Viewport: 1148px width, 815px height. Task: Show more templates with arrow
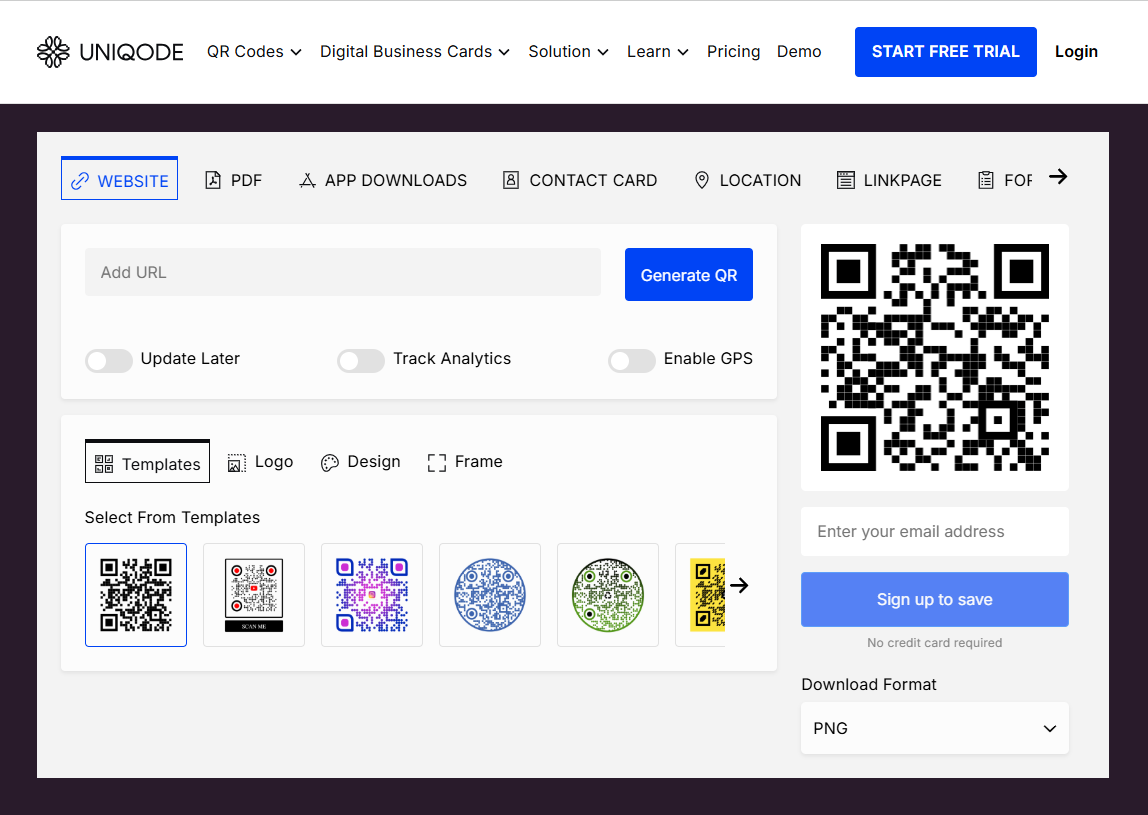point(739,585)
